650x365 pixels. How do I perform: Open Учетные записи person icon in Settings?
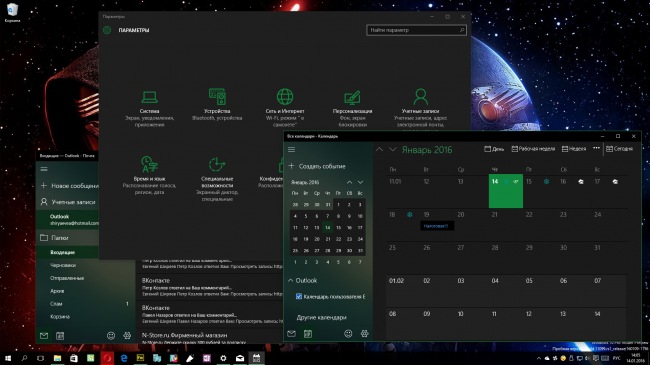point(420,97)
